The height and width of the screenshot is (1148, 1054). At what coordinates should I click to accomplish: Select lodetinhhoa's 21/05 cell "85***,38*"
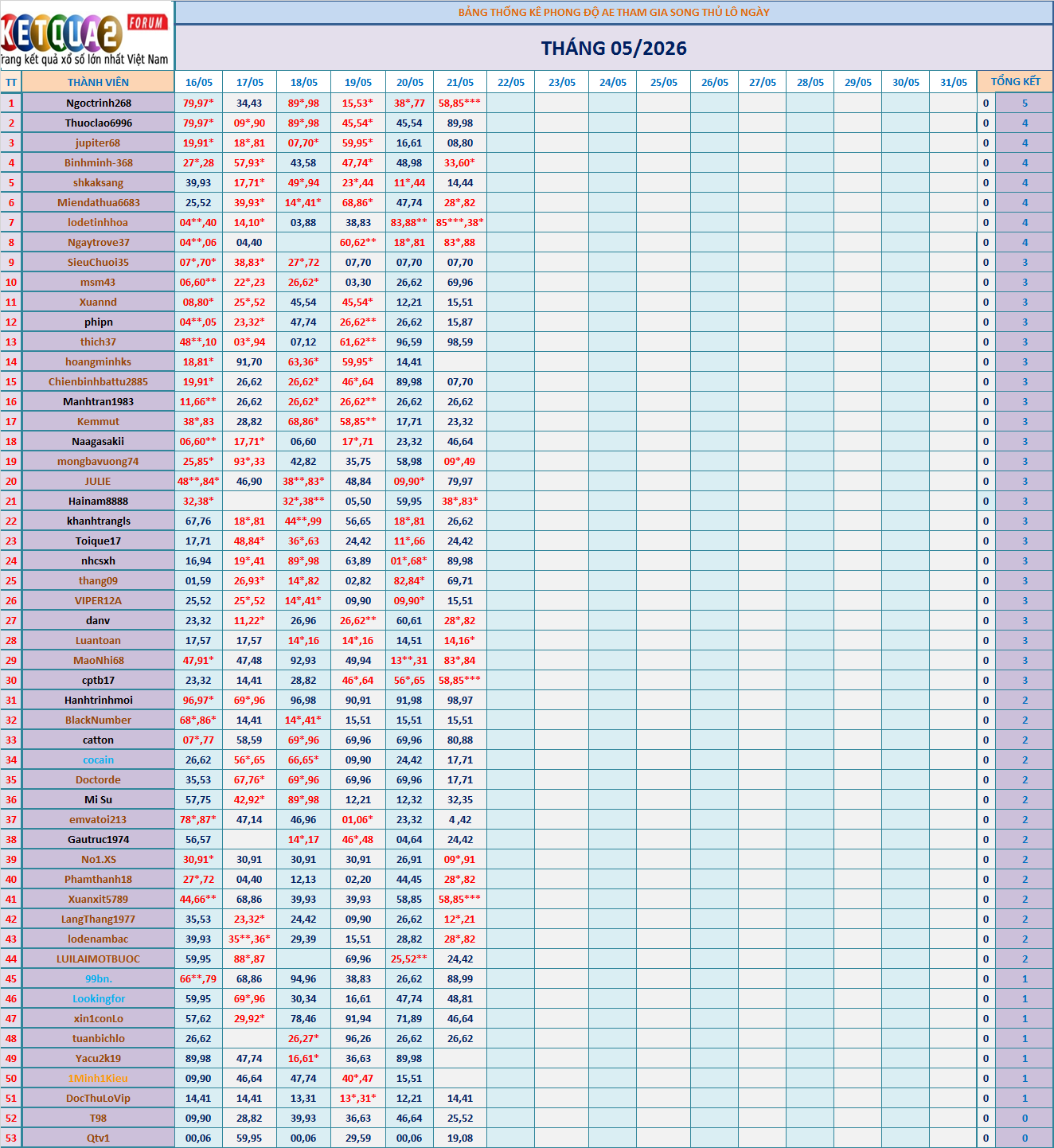460,222
